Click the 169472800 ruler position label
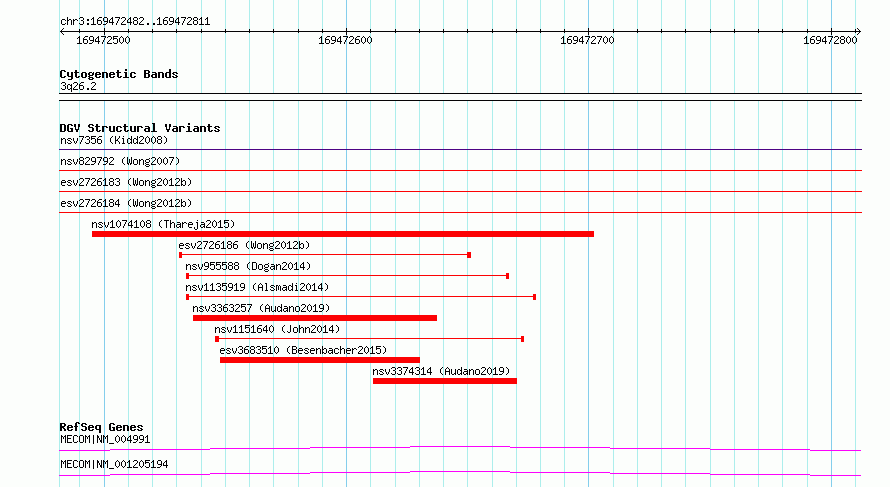890x487 pixels. pos(830,40)
